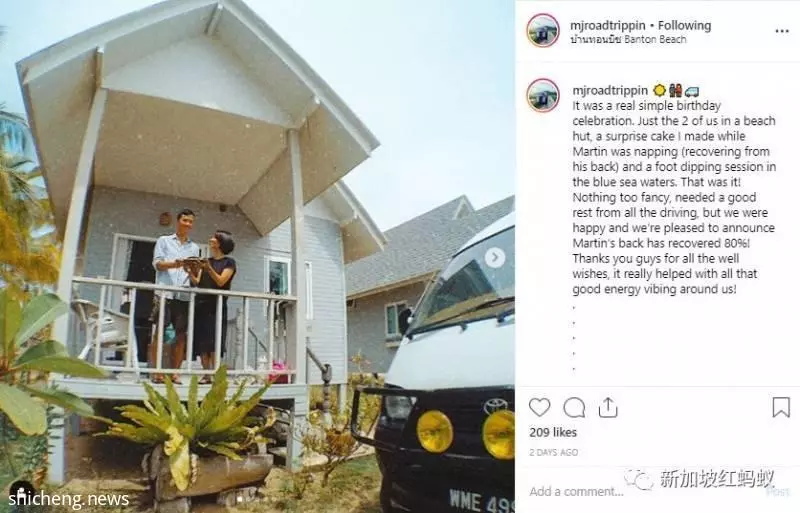Screen dimensions: 800x513
Task: Open the 2 DAYS AGO timestamp
Action: (x=554, y=452)
